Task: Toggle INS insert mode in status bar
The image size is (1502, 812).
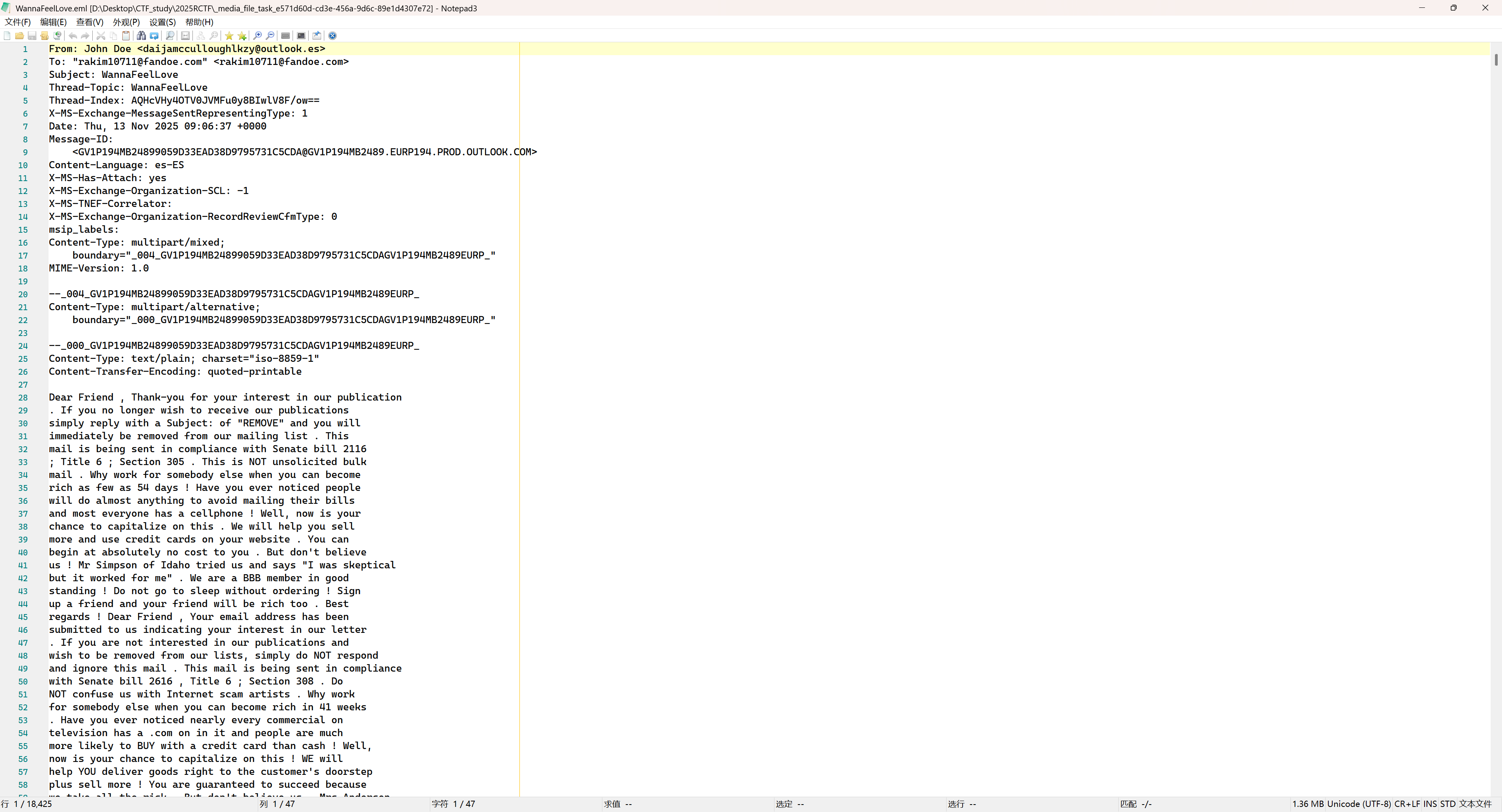Action: [x=1430, y=804]
